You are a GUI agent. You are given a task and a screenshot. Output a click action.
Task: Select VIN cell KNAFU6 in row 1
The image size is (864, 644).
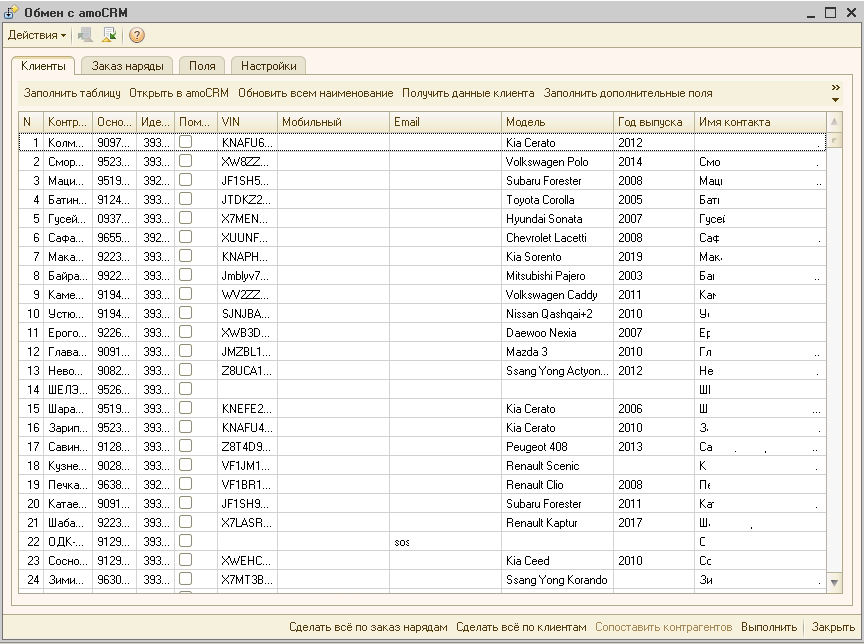click(x=247, y=143)
